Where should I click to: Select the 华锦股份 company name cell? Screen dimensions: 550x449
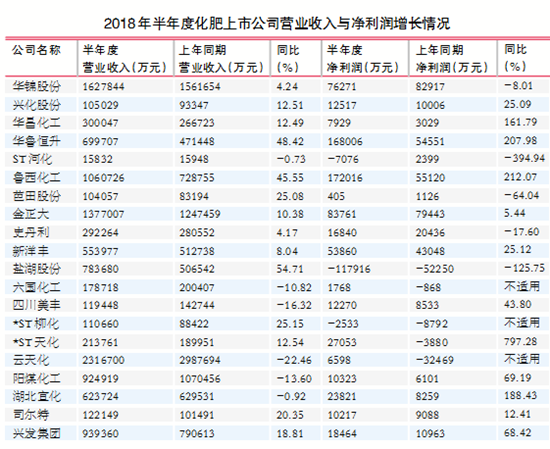click(37, 86)
